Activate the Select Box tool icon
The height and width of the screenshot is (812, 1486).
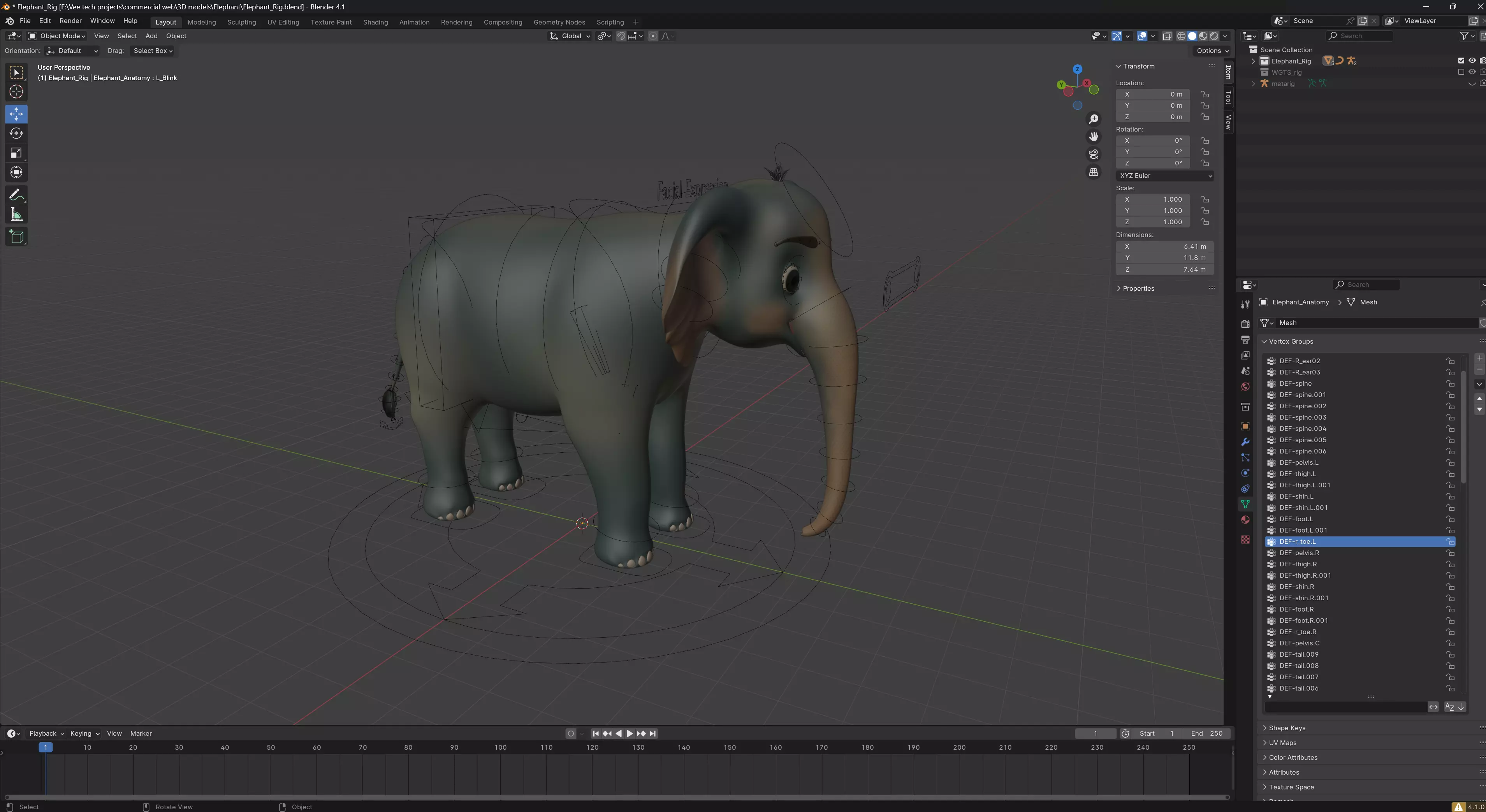(x=16, y=72)
